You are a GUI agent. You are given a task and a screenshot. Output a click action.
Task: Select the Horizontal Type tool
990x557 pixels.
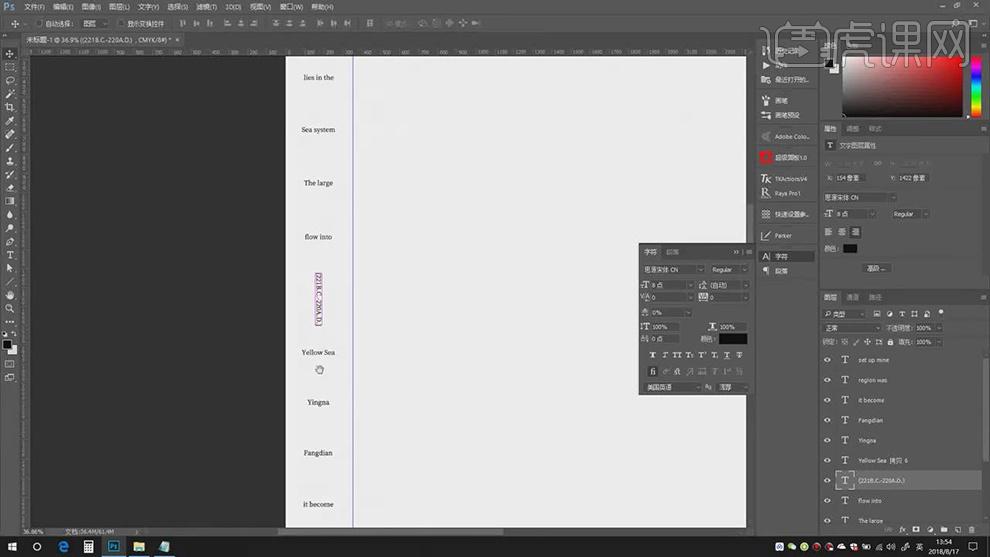(9, 255)
